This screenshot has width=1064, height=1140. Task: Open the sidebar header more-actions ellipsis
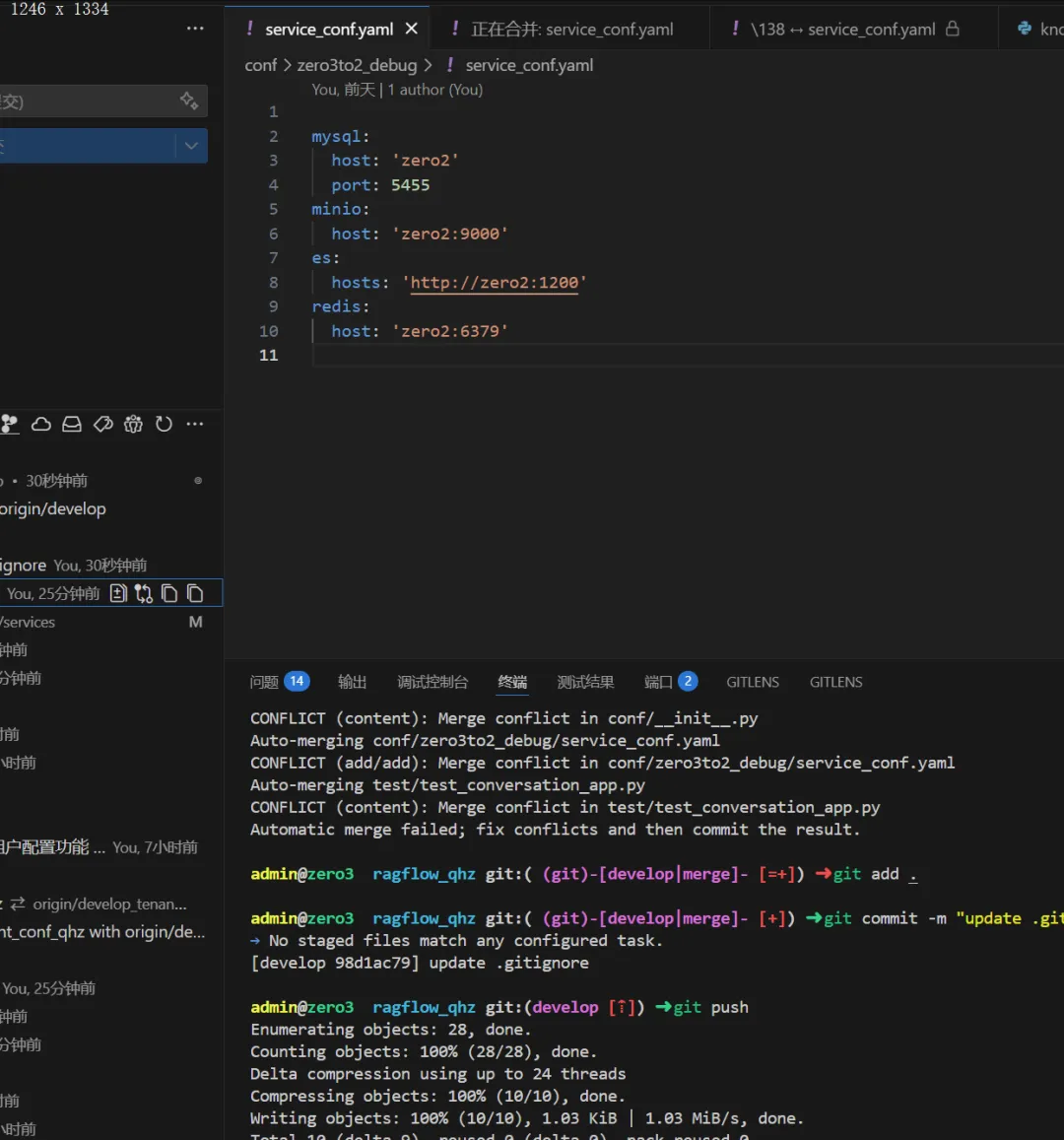pyautogui.click(x=195, y=29)
